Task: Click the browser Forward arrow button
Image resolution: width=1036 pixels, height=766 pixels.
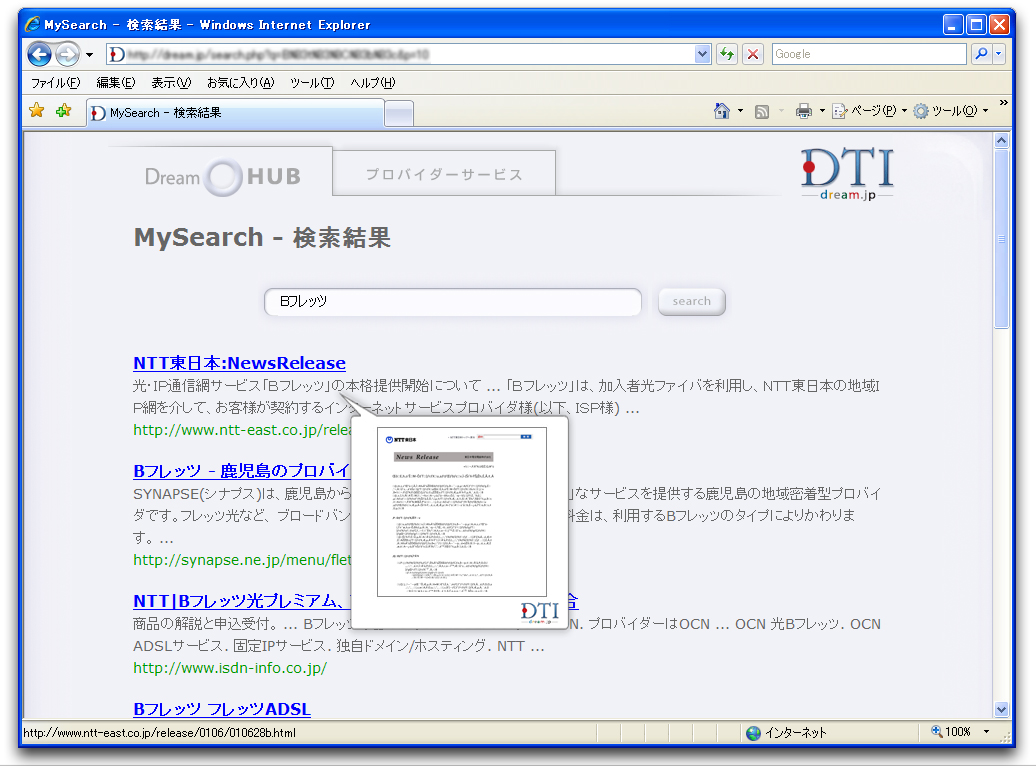Action: tap(67, 55)
